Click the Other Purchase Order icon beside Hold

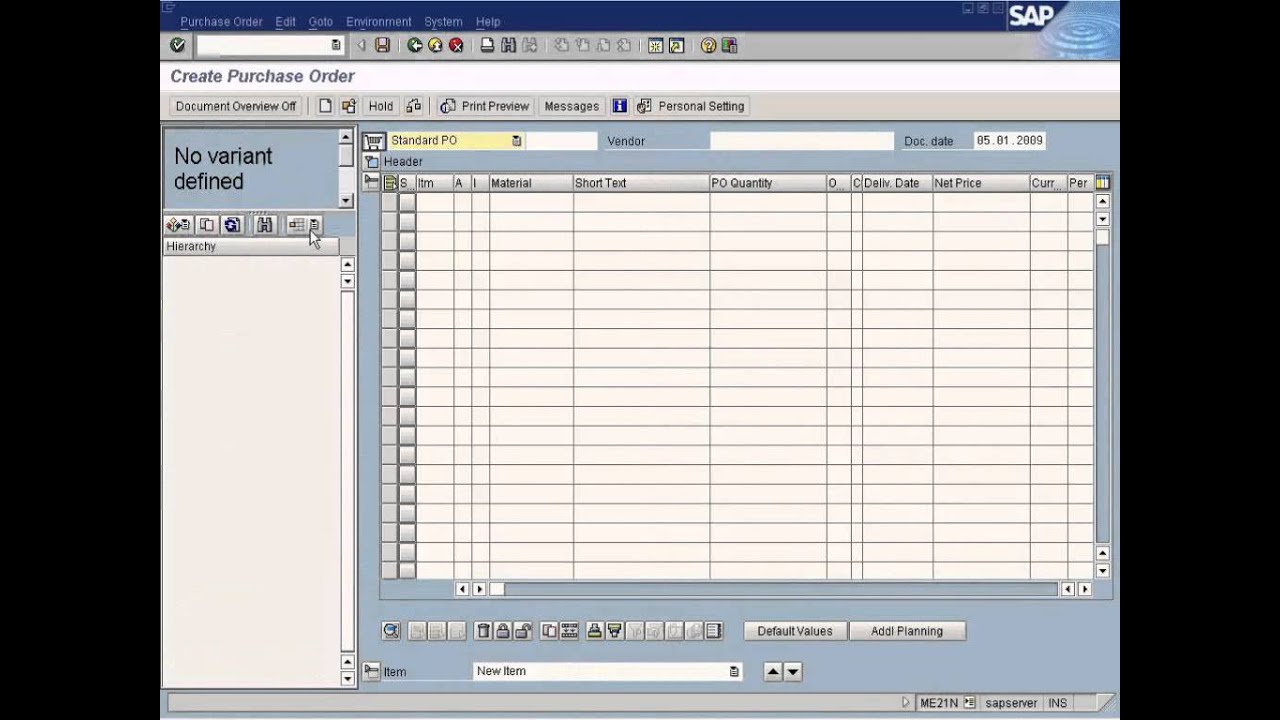pos(348,106)
